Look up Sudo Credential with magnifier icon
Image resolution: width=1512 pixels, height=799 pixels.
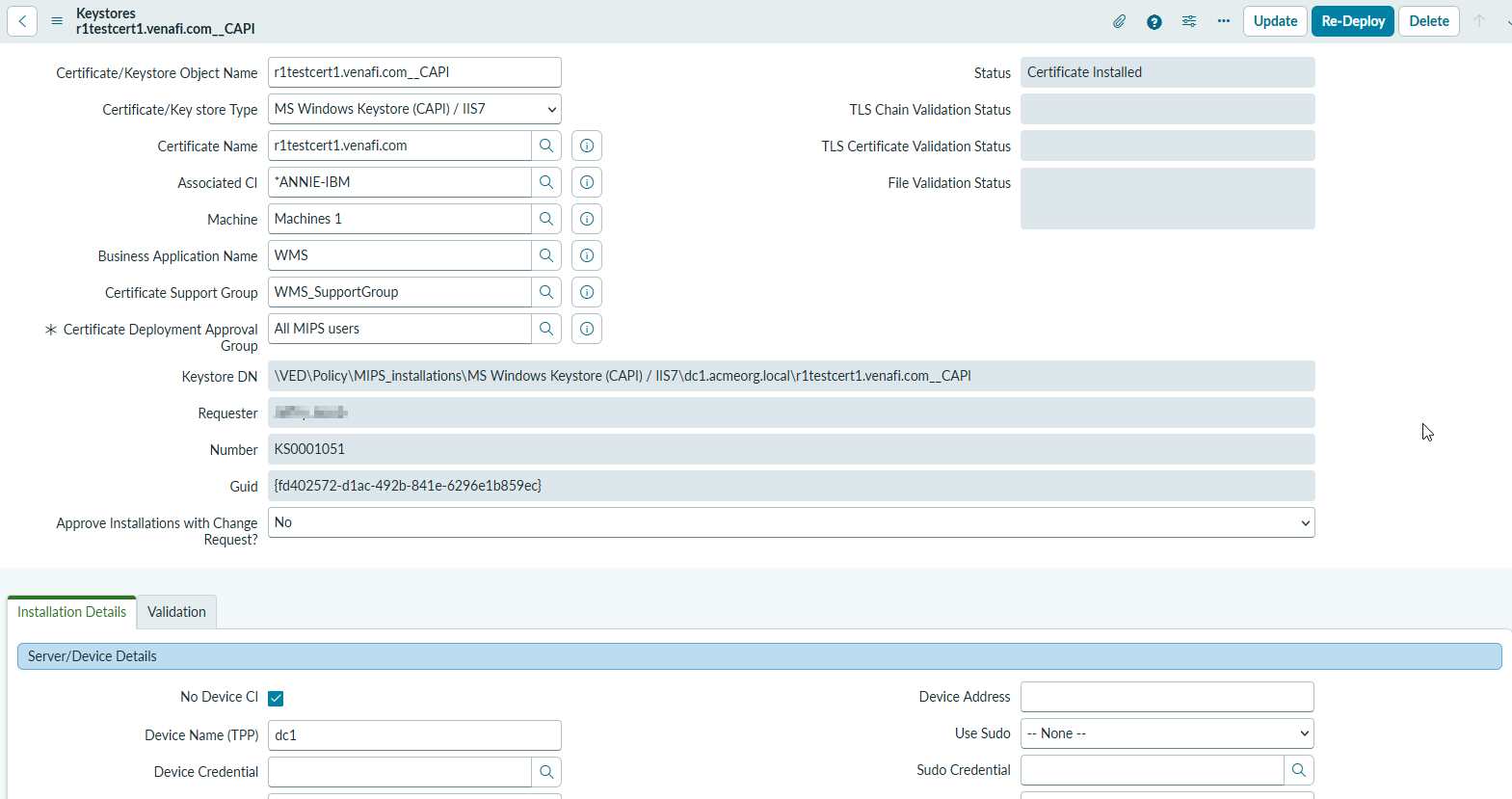point(1299,770)
